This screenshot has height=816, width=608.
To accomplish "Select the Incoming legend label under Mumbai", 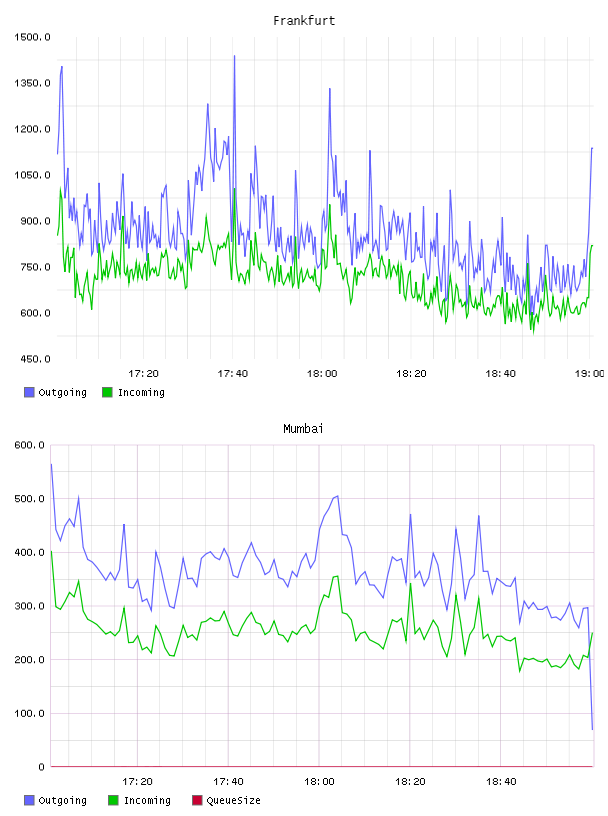I will [147, 800].
